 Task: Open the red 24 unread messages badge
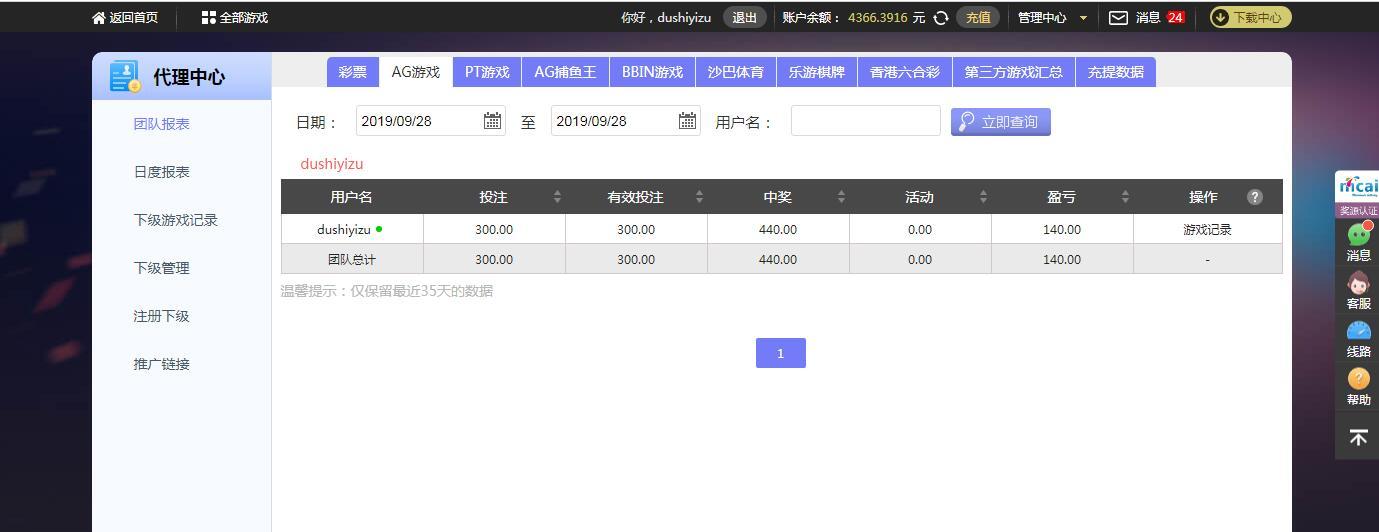click(1175, 18)
